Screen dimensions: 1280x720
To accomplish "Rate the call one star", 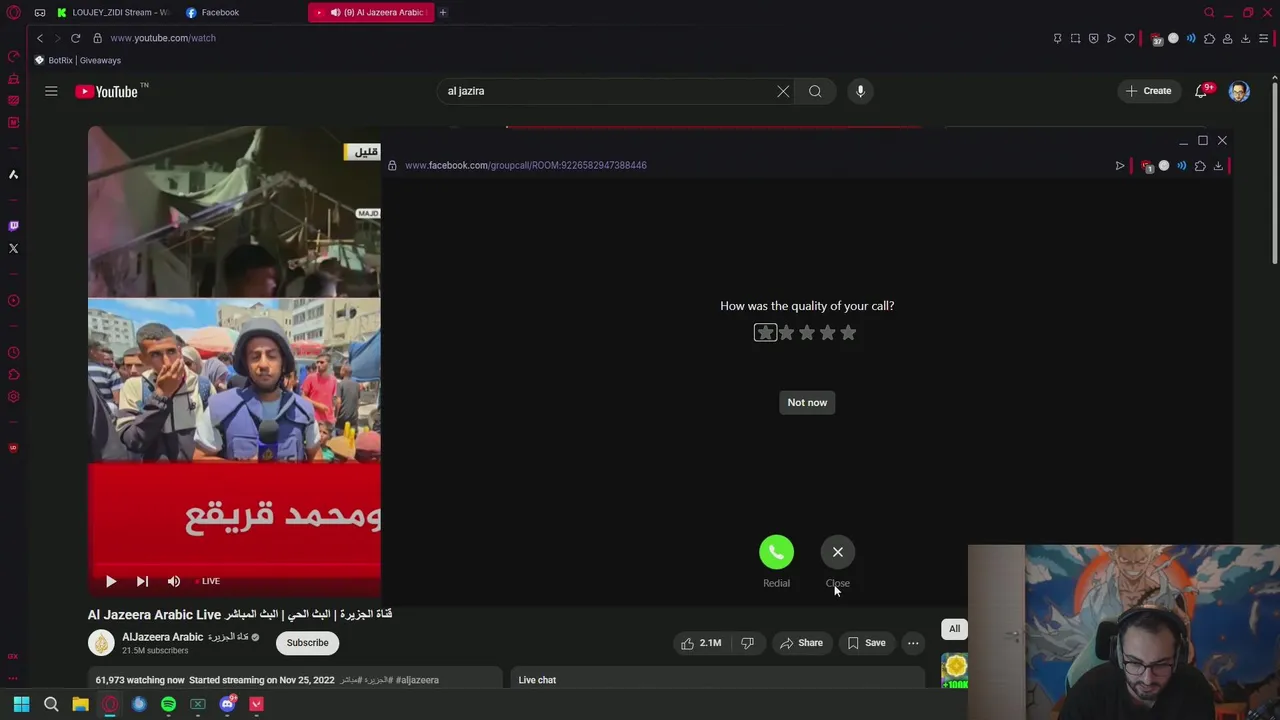I will (x=765, y=333).
